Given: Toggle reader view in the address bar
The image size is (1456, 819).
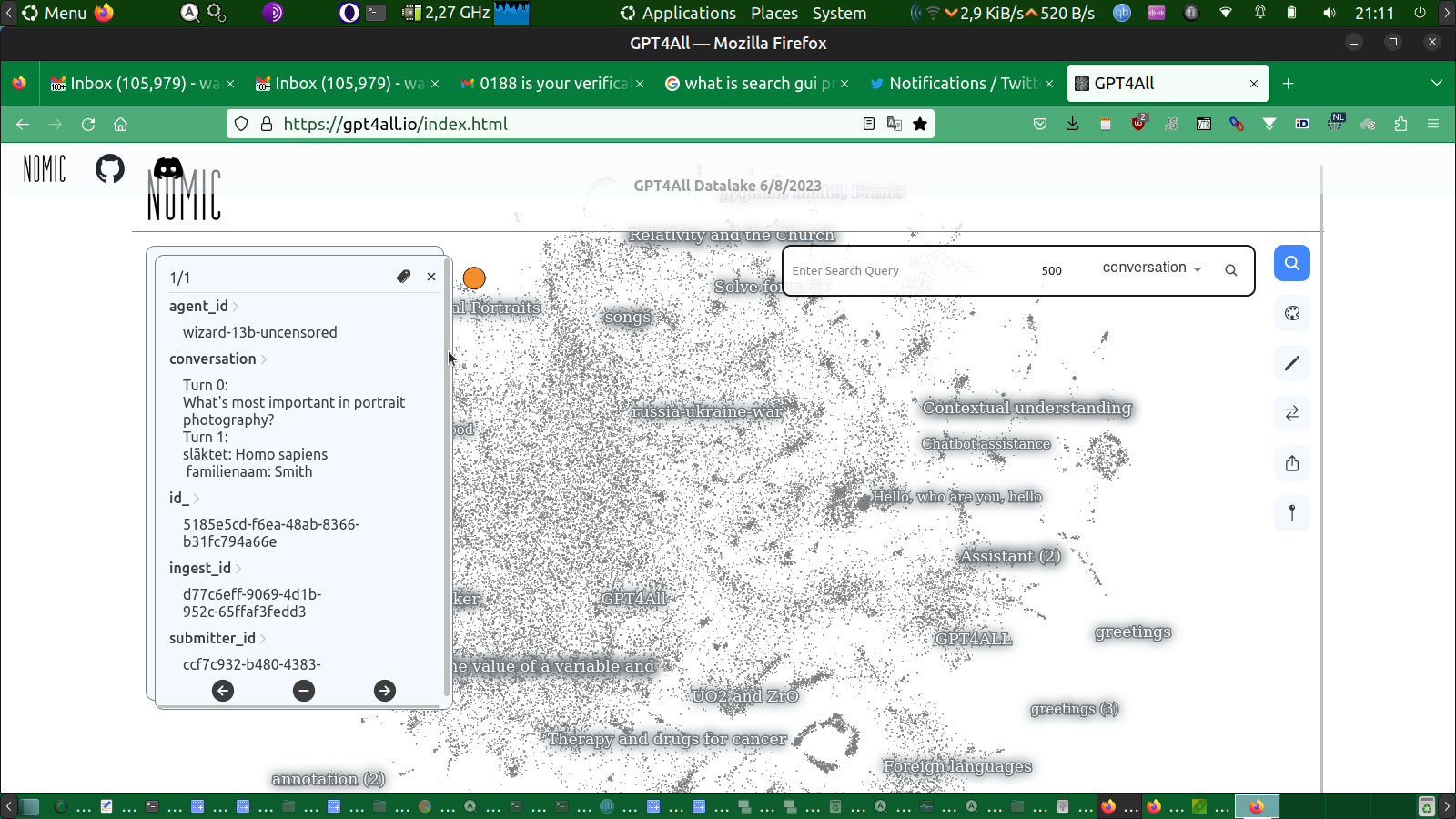Looking at the screenshot, I should click(x=869, y=125).
